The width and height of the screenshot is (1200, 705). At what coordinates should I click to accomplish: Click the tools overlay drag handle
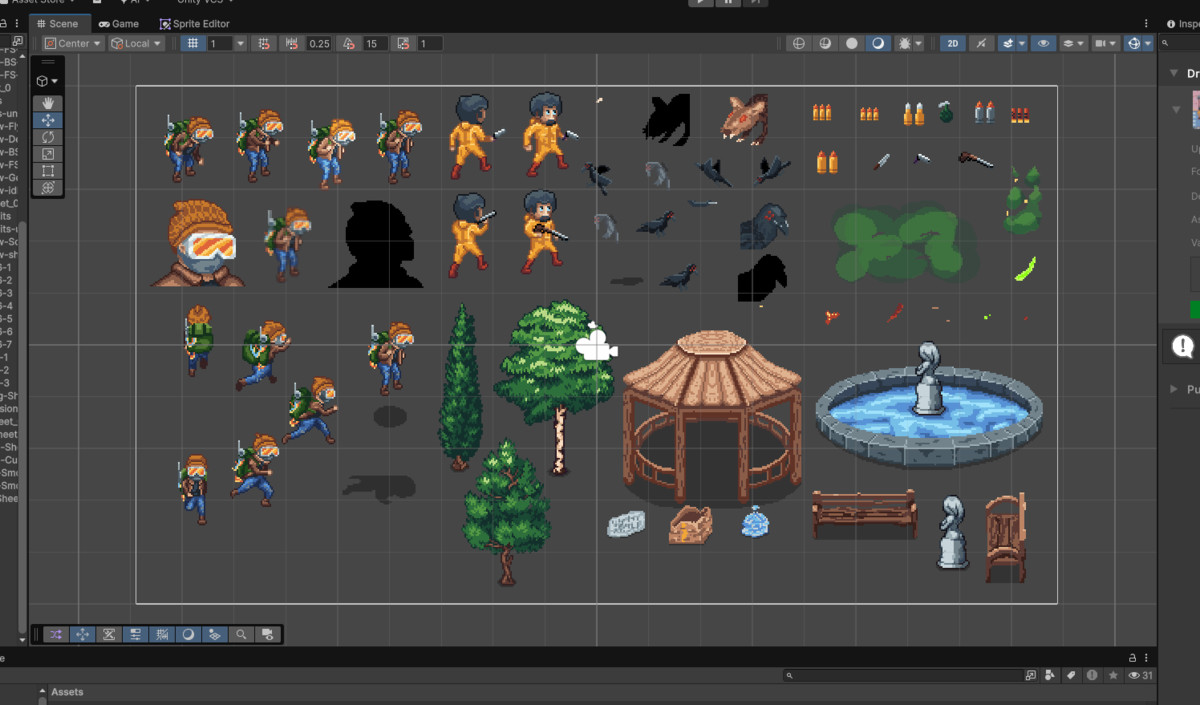pyautogui.click(x=48, y=62)
